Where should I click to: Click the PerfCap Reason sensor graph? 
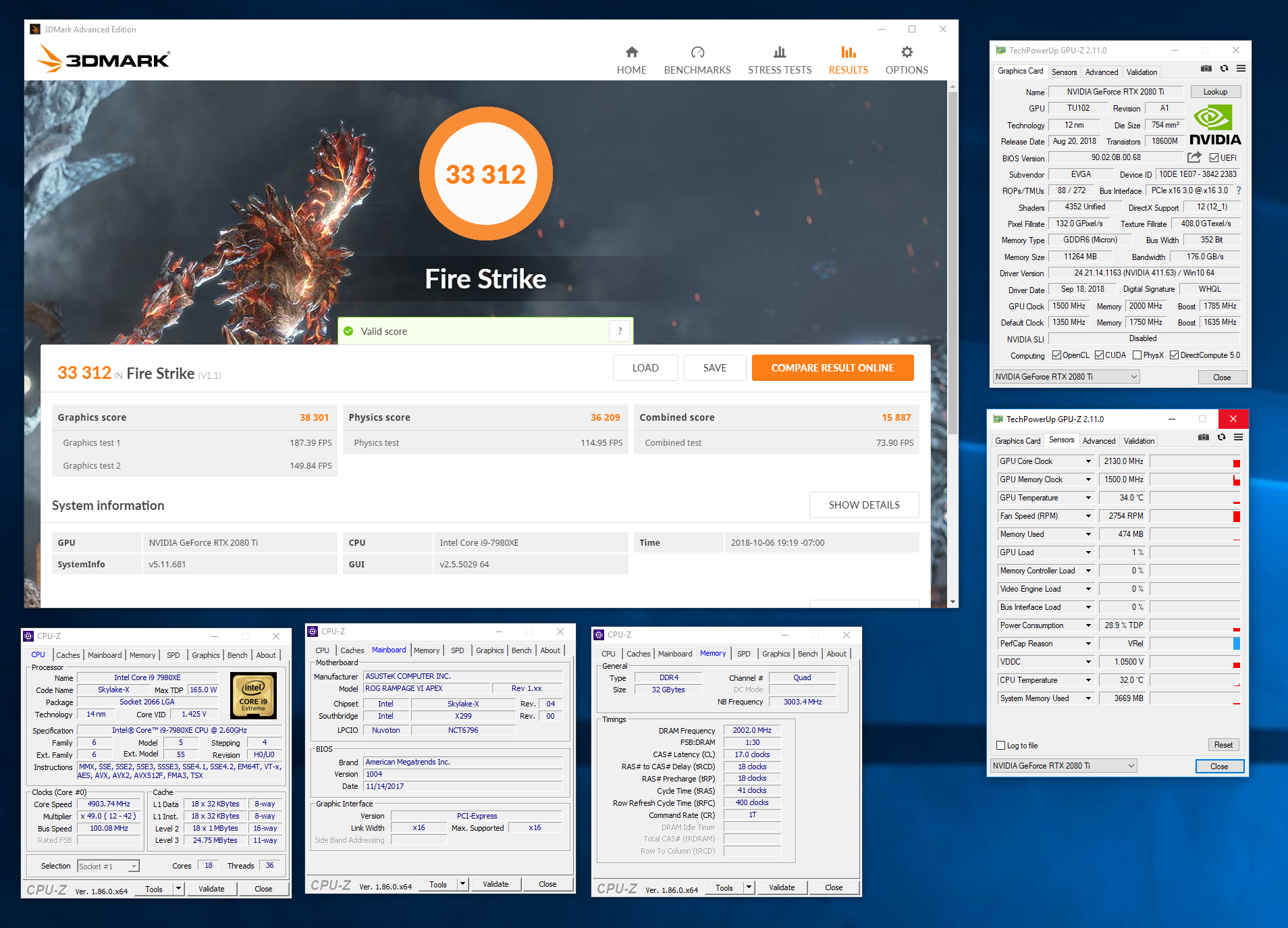pyautogui.click(x=1195, y=644)
